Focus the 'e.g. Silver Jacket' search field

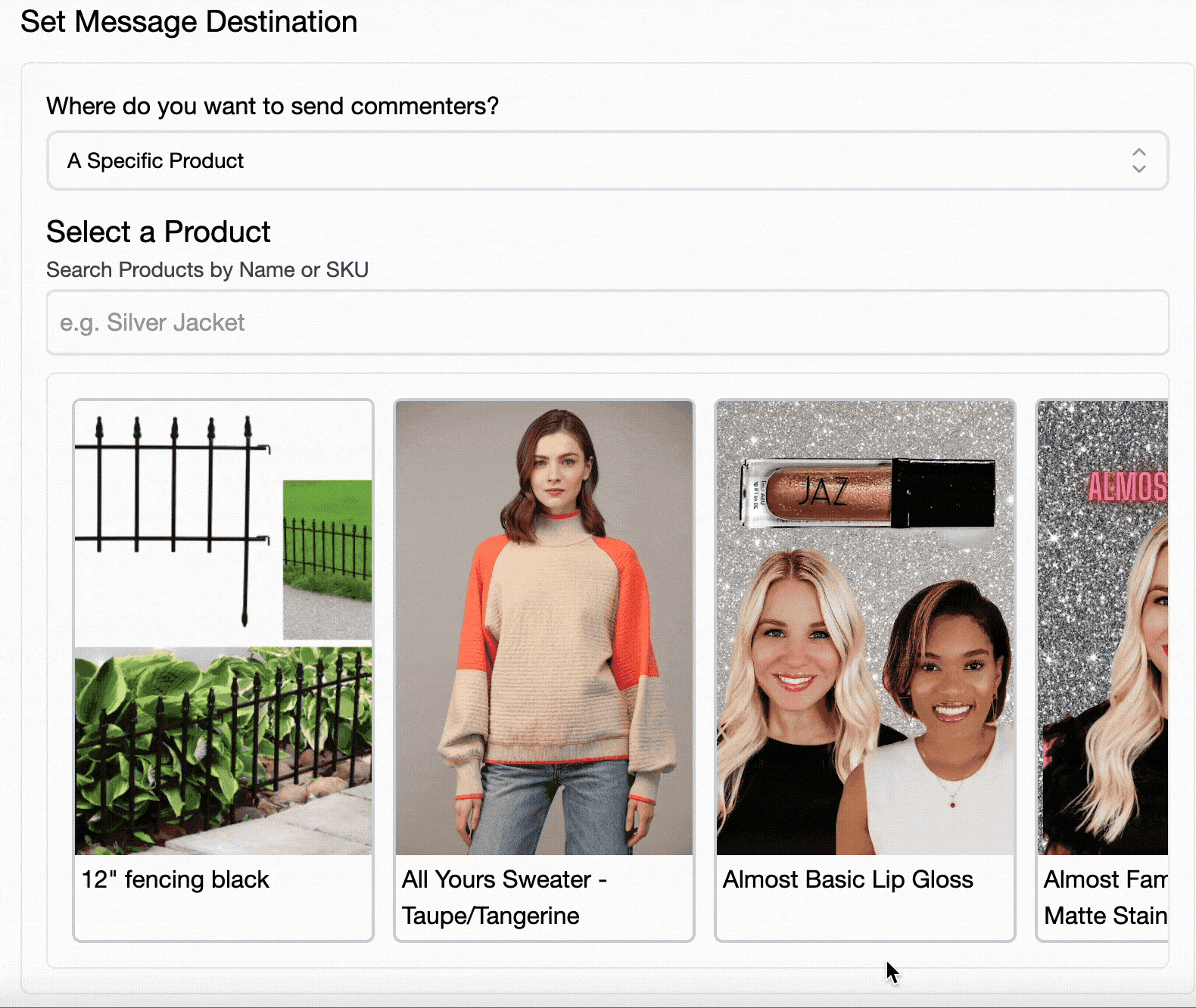[x=607, y=322]
